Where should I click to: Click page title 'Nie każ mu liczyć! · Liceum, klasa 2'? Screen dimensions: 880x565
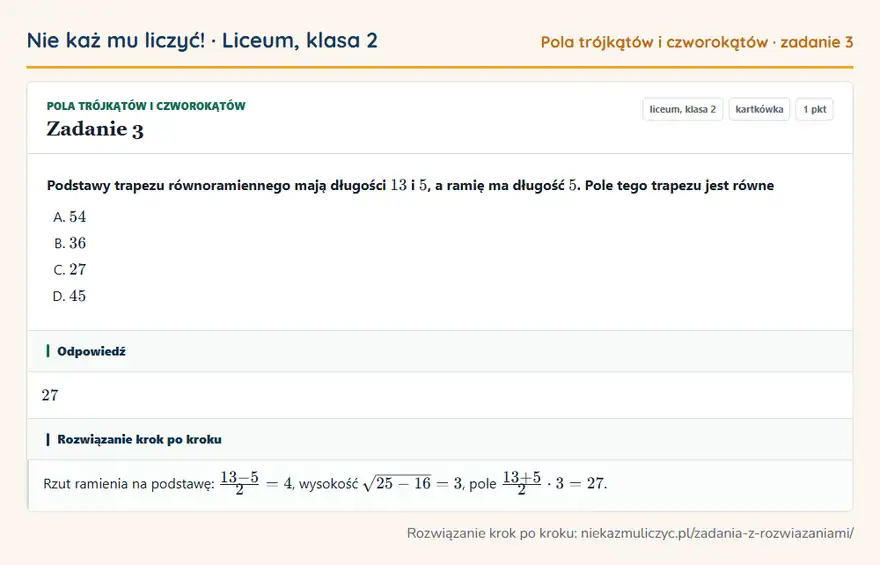click(202, 40)
